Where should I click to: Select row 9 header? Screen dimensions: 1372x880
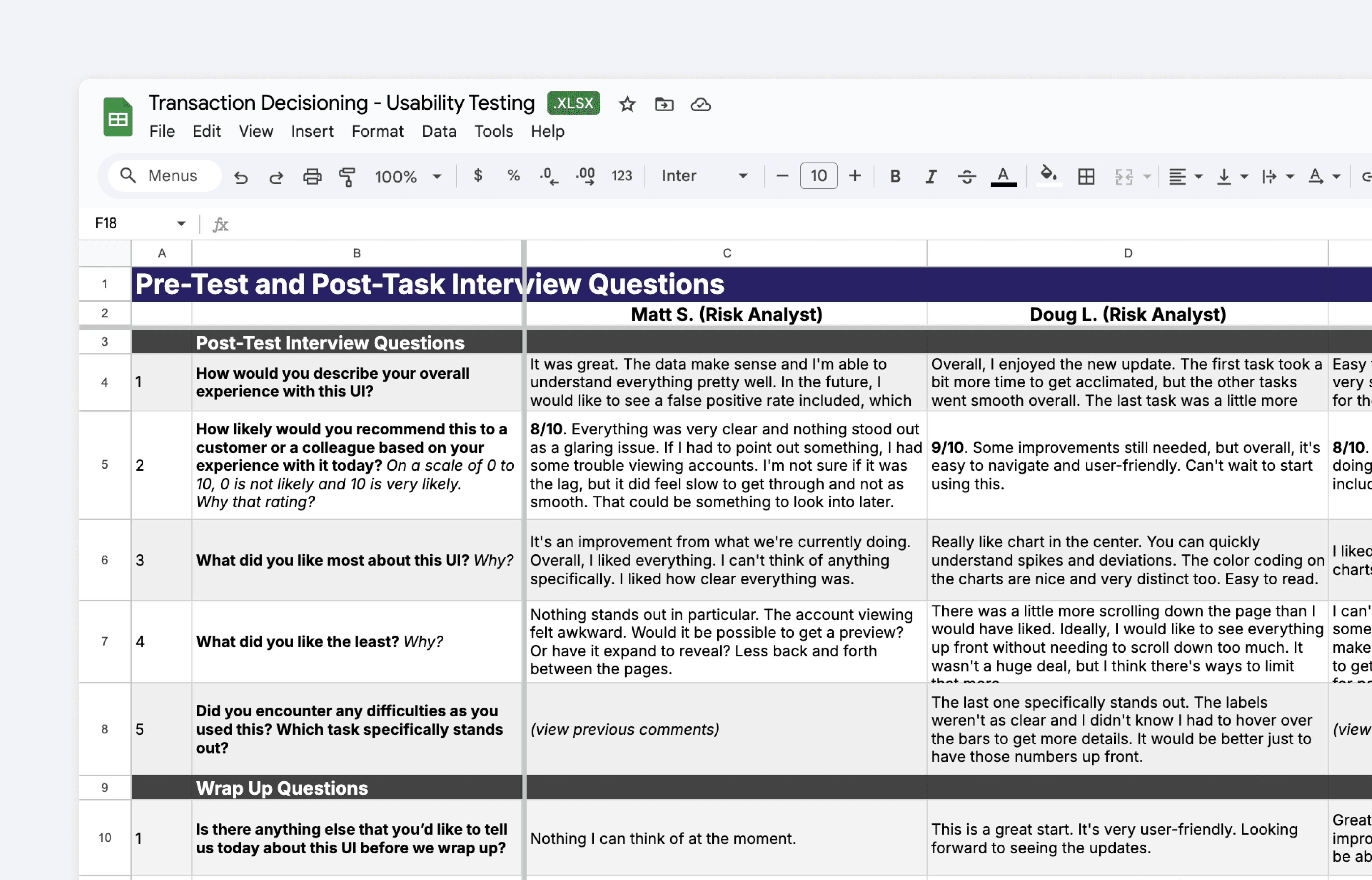pos(105,787)
